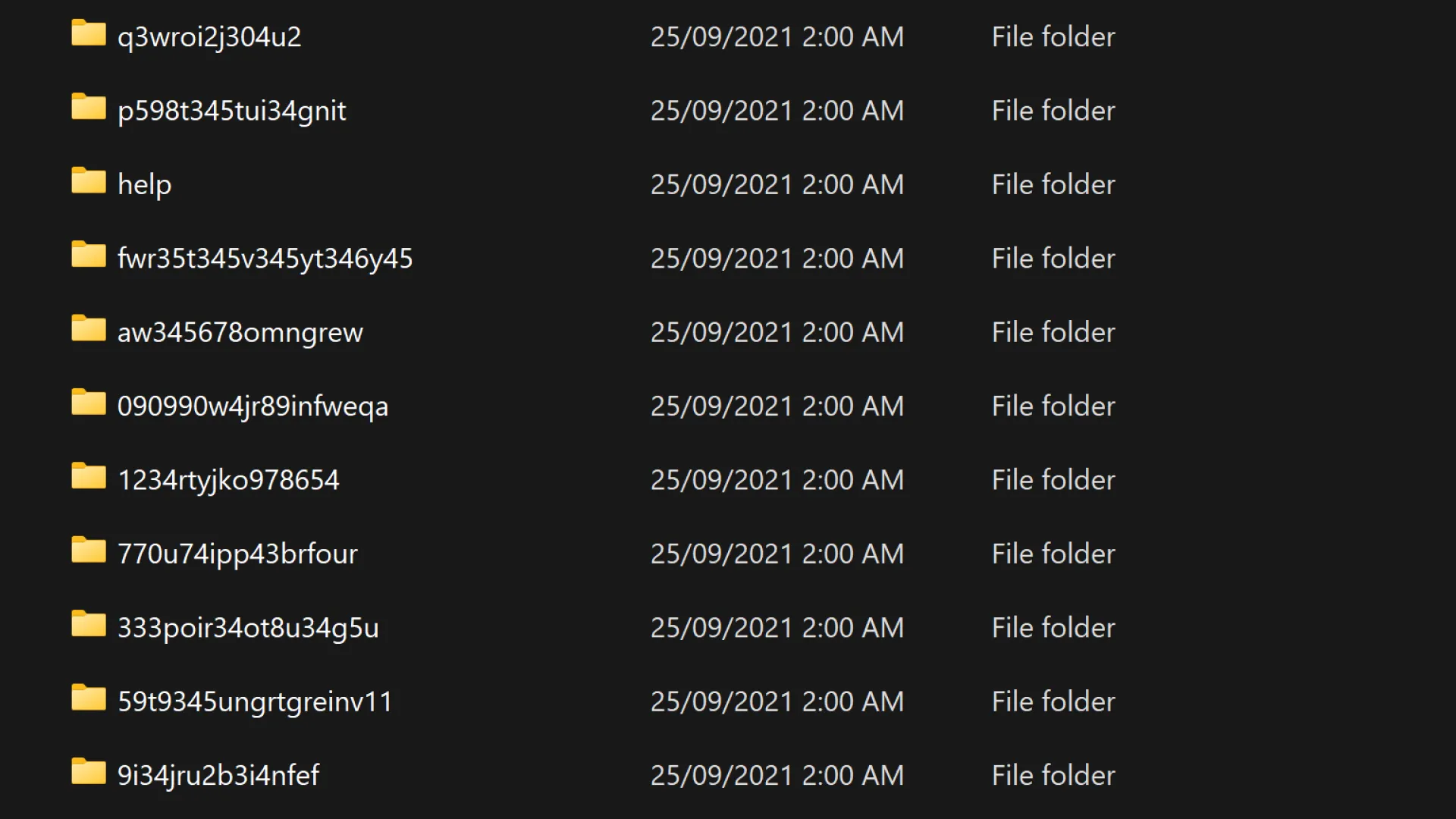The height and width of the screenshot is (819, 1456).
Task: Click folder icon beside fwr35t345v345yt346y45
Action: 89,256
